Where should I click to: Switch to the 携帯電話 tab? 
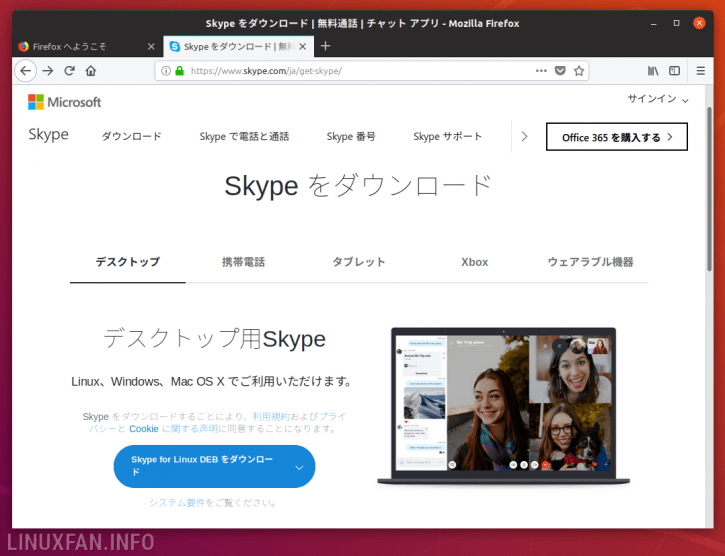(x=243, y=262)
